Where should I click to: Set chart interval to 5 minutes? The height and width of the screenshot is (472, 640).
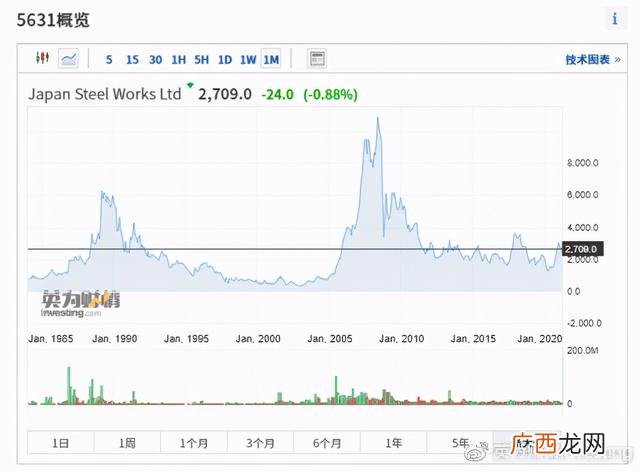pyautogui.click(x=109, y=60)
